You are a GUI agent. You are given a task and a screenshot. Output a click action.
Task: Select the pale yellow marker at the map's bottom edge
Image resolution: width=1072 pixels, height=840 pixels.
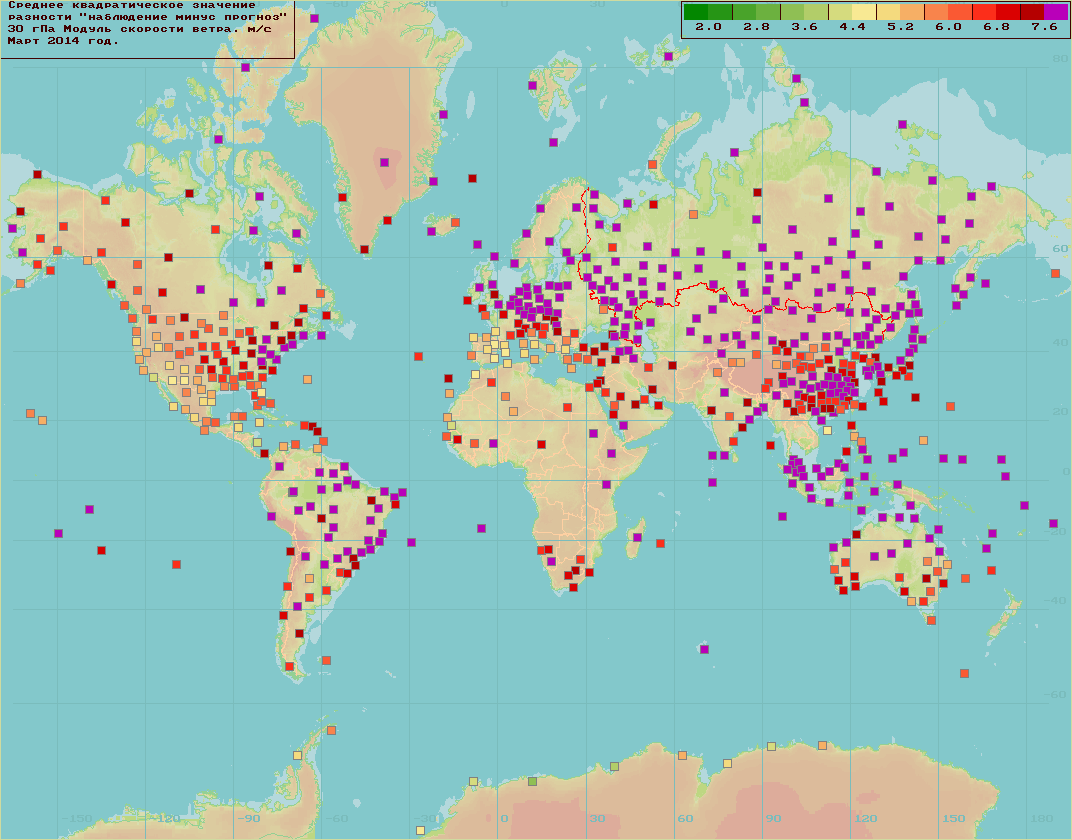click(420, 830)
